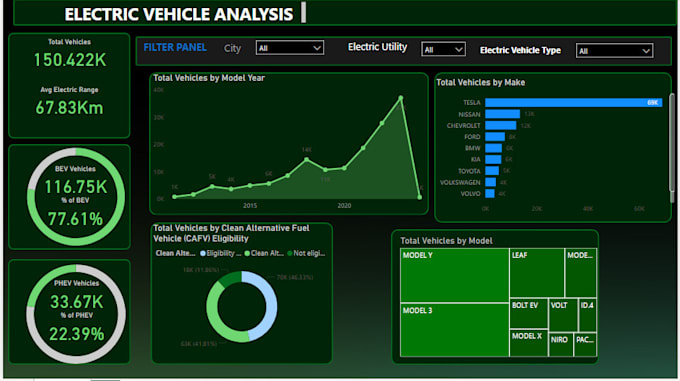Click the Not eligi... legend entry
680x381 pixels.
click(306, 254)
